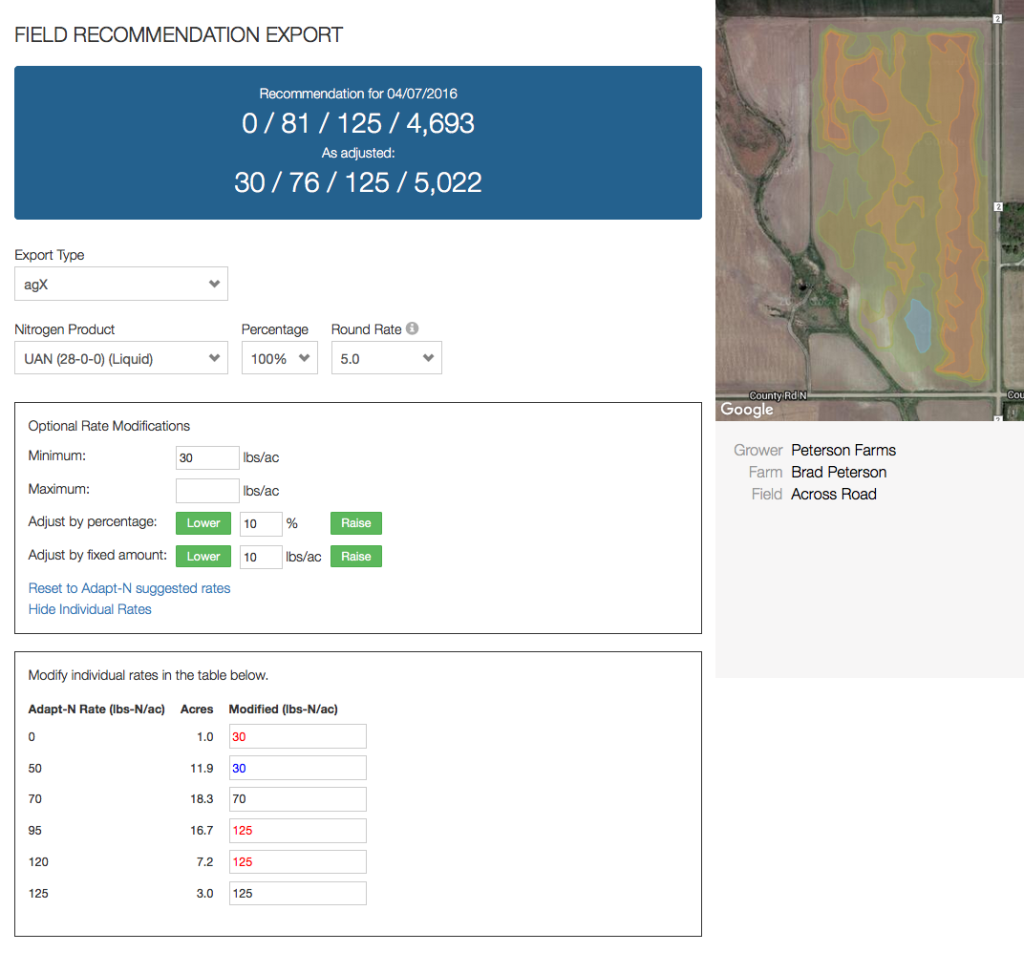Screen dimensions: 1024x953
Task: Click the fixed amount adjustment value field
Action: [x=261, y=557]
